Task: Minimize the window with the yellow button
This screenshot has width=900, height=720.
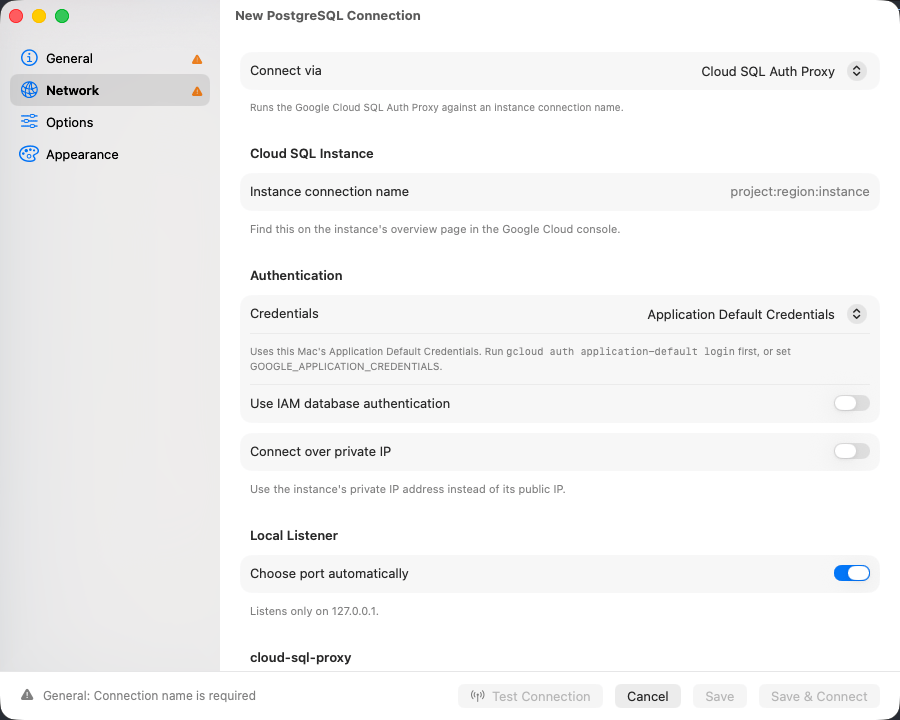Action: click(39, 16)
